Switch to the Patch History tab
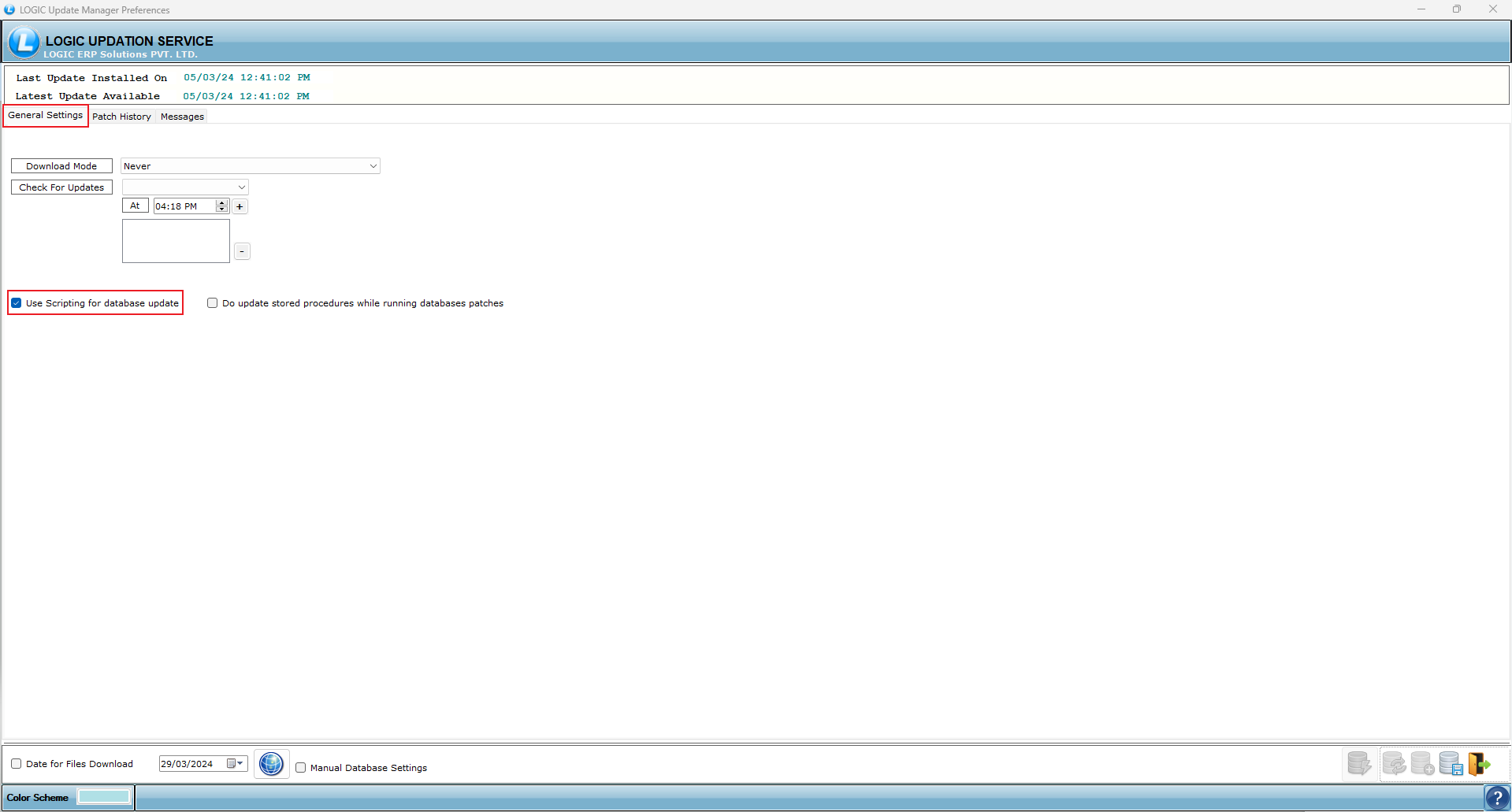Viewport: 1512px width, 812px height. coord(121,117)
